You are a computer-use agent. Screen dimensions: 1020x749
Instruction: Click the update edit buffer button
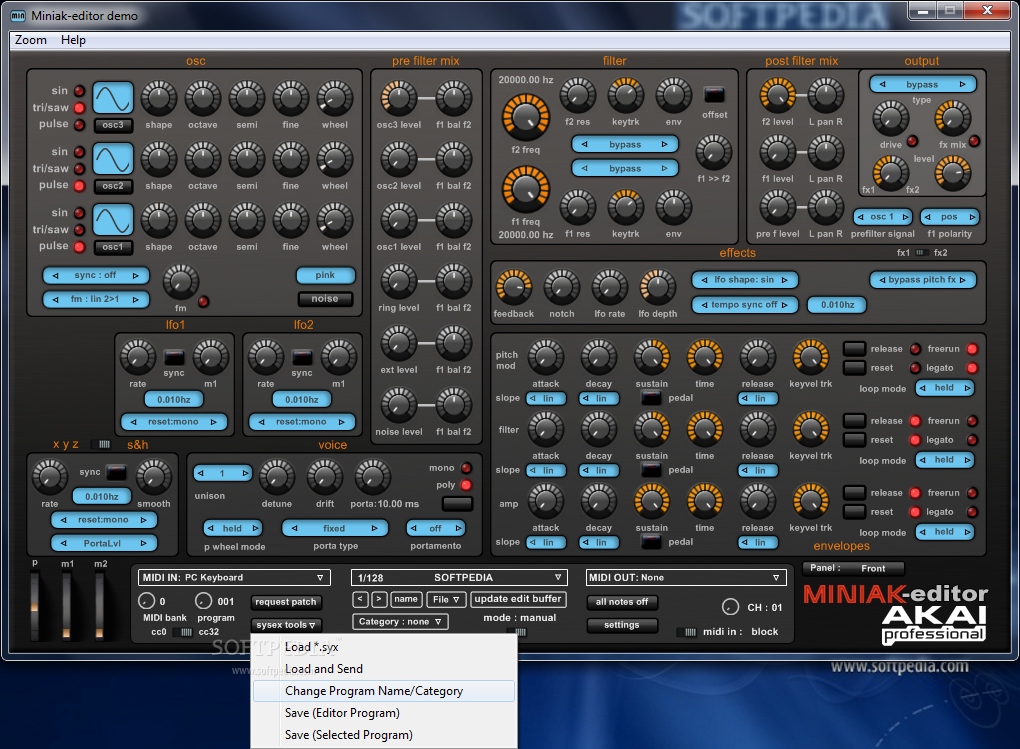[x=518, y=599]
